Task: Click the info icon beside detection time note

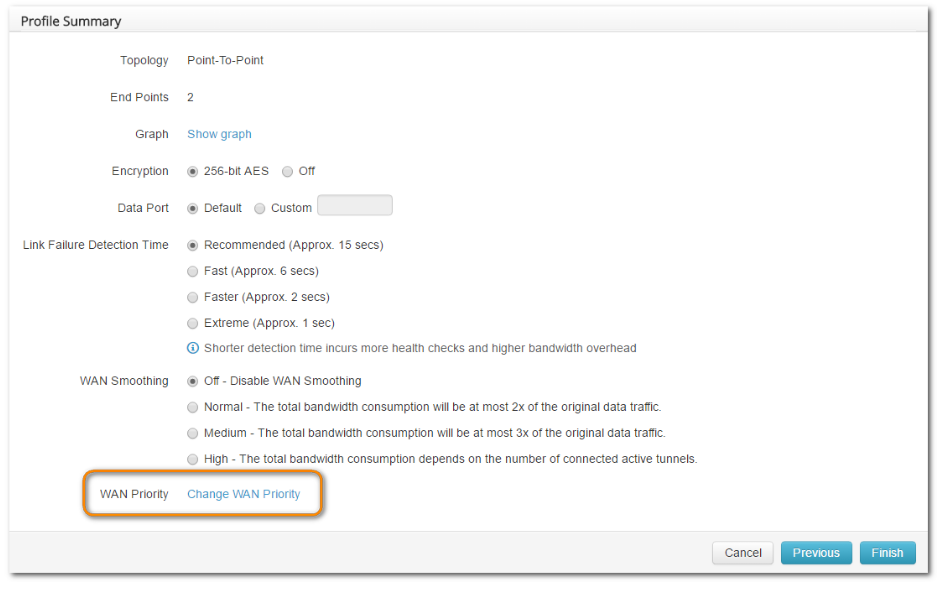Action: tap(193, 348)
